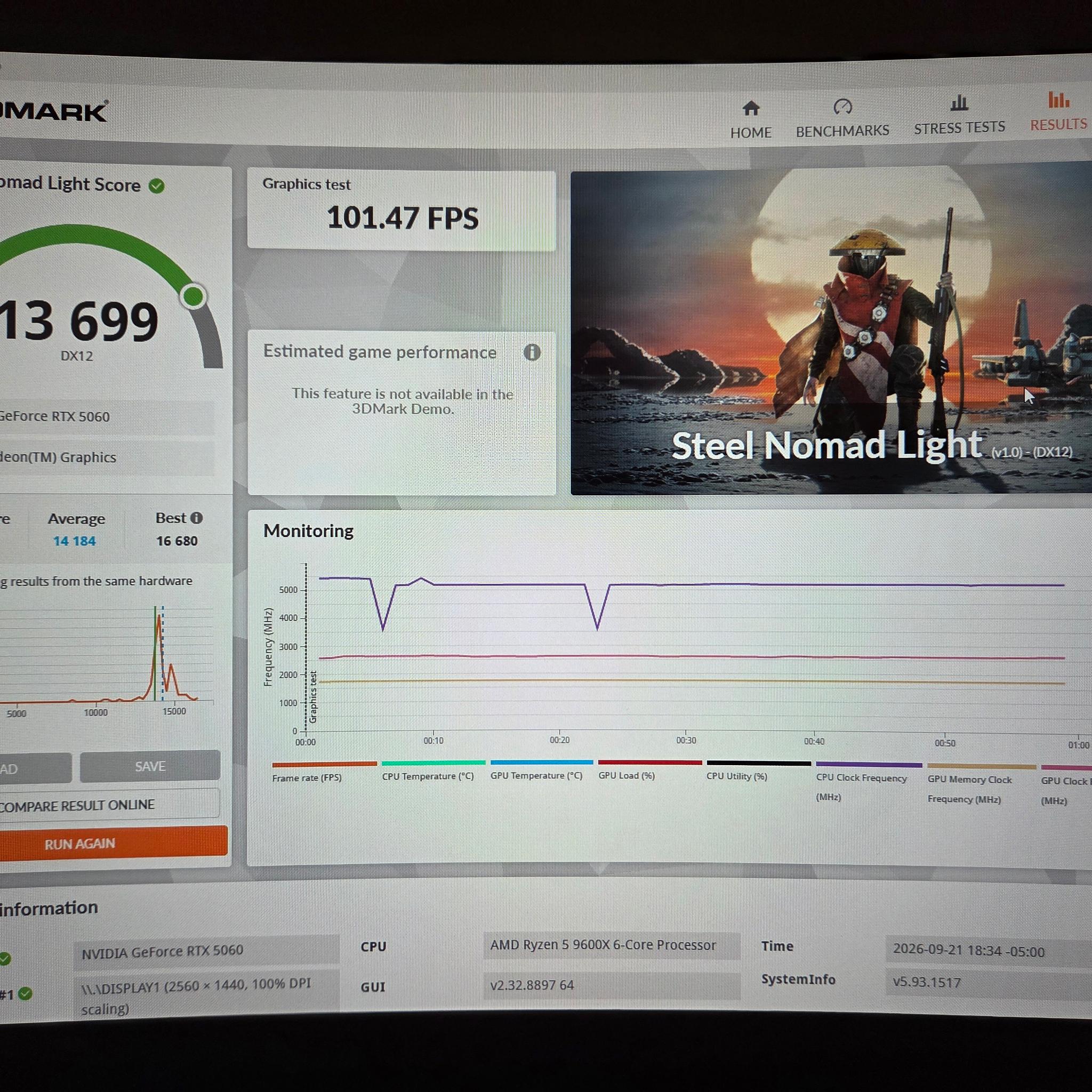Click the 00:30 time tick on Monitoring chart
Viewport: 1092px width, 1092px height.
click(686, 740)
